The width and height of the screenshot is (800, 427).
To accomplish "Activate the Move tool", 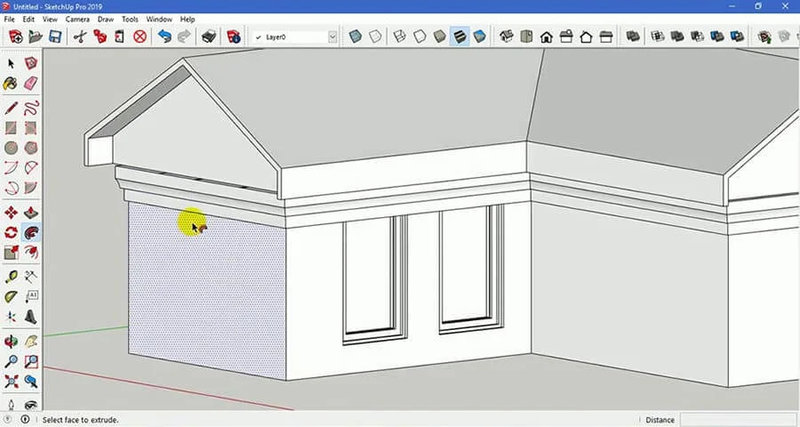I will [11, 212].
